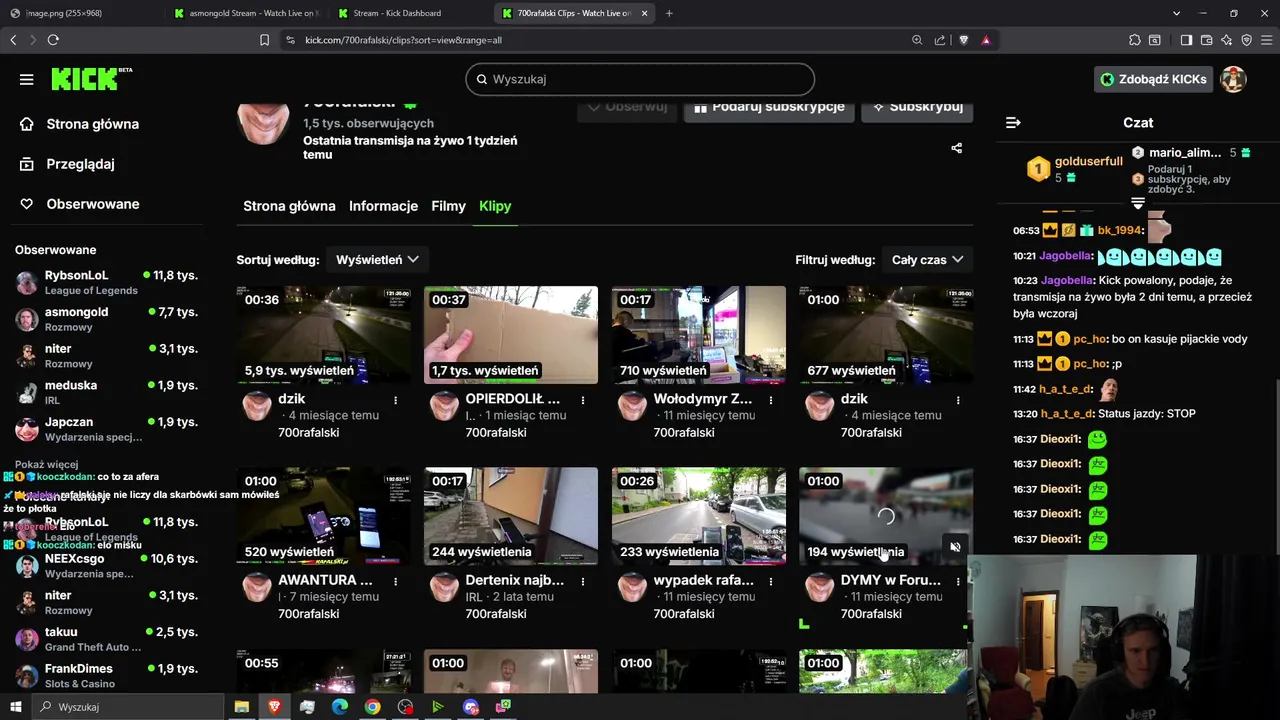The height and width of the screenshot is (720, 1280).
Task: Open options for OPIERDOLIŁ clip
Action: (x=583, y=400)
